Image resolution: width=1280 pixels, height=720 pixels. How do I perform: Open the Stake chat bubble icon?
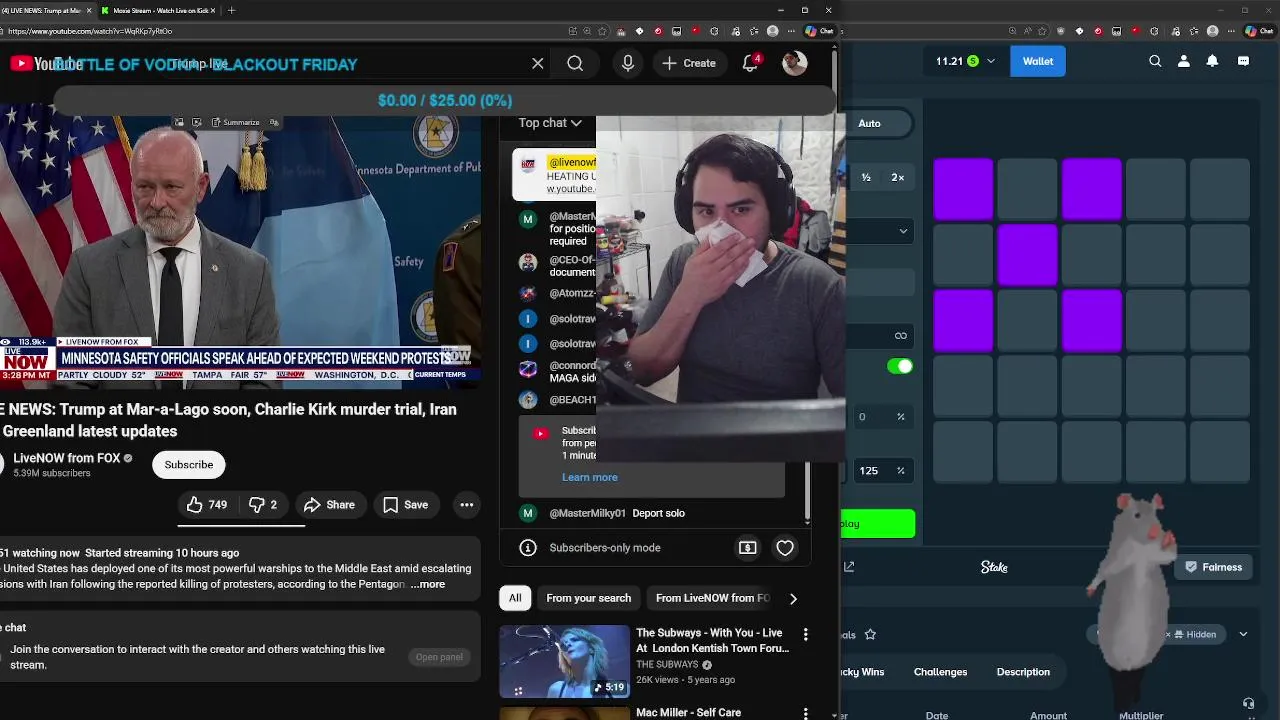pyautogui.click(x=1243, y=61)
